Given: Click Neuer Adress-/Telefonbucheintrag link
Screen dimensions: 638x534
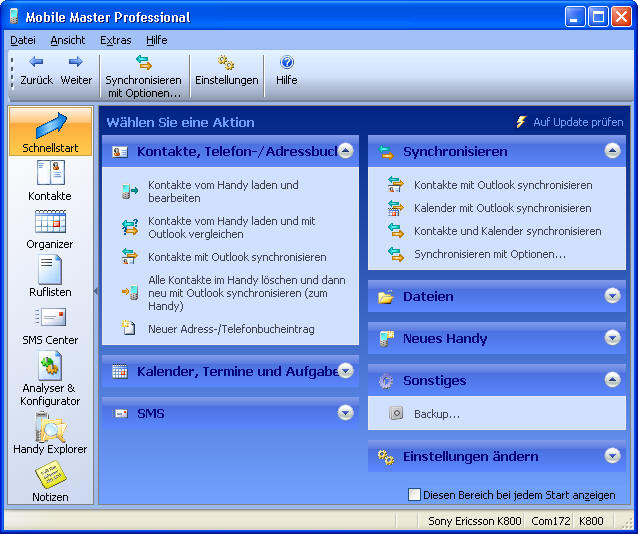Looking at the screenshot, I should coord(231,329).
